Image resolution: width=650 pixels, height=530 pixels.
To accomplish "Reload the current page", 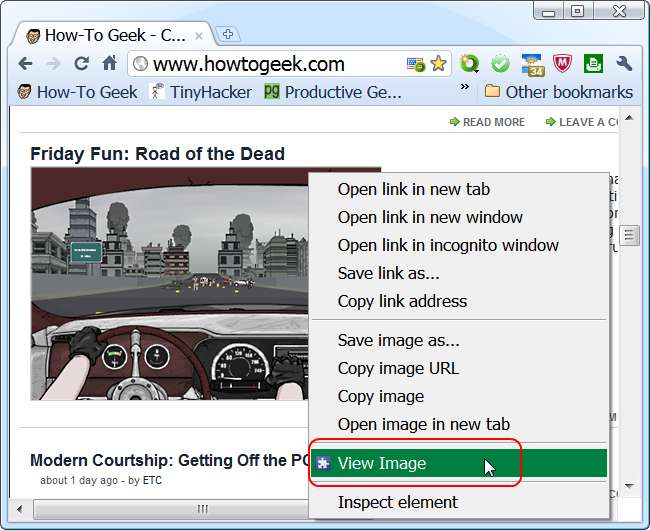I will click(x=81, y=63).
